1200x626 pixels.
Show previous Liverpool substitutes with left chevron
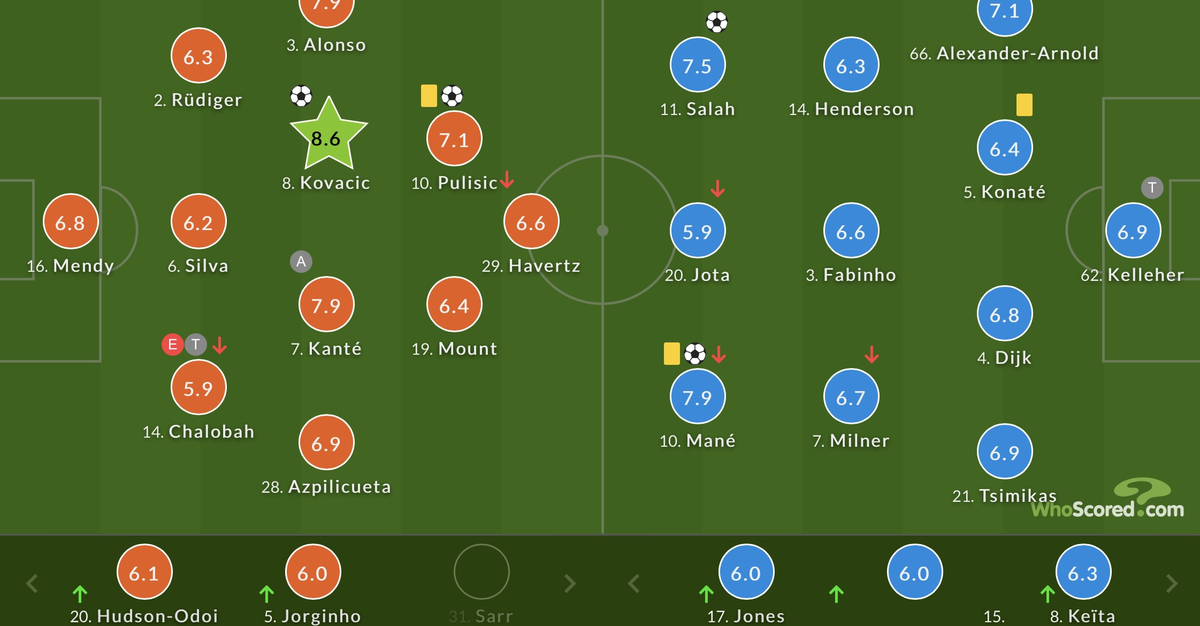632,583
